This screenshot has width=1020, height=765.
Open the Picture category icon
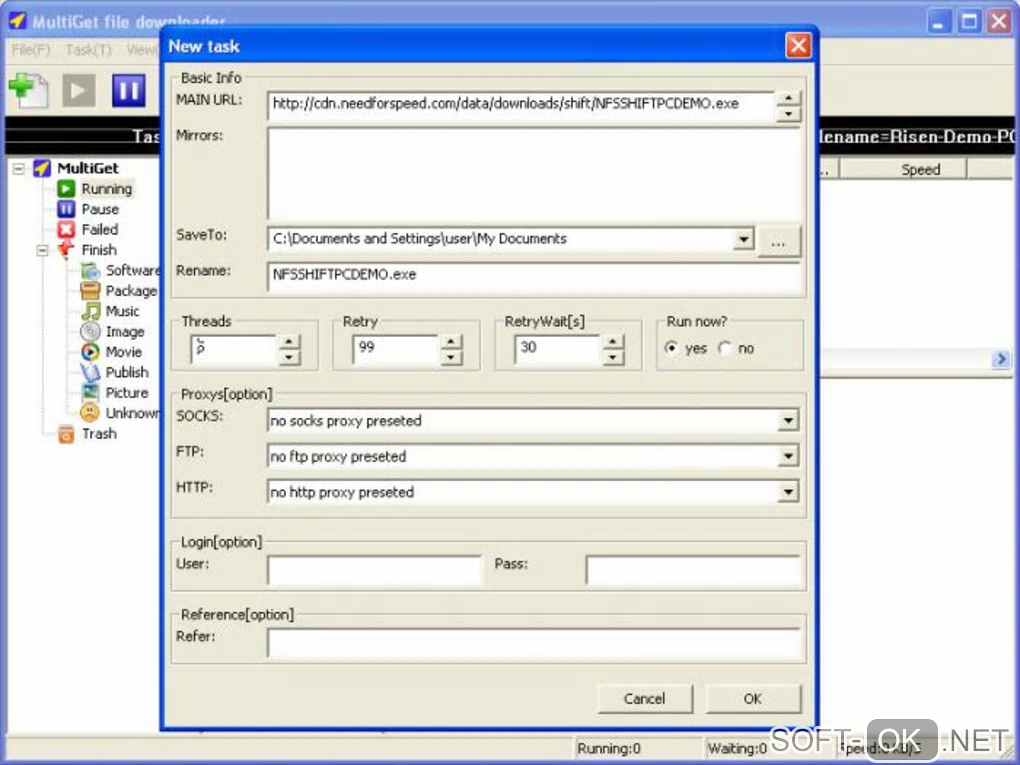pyautogui.click(x=90, y=392)
